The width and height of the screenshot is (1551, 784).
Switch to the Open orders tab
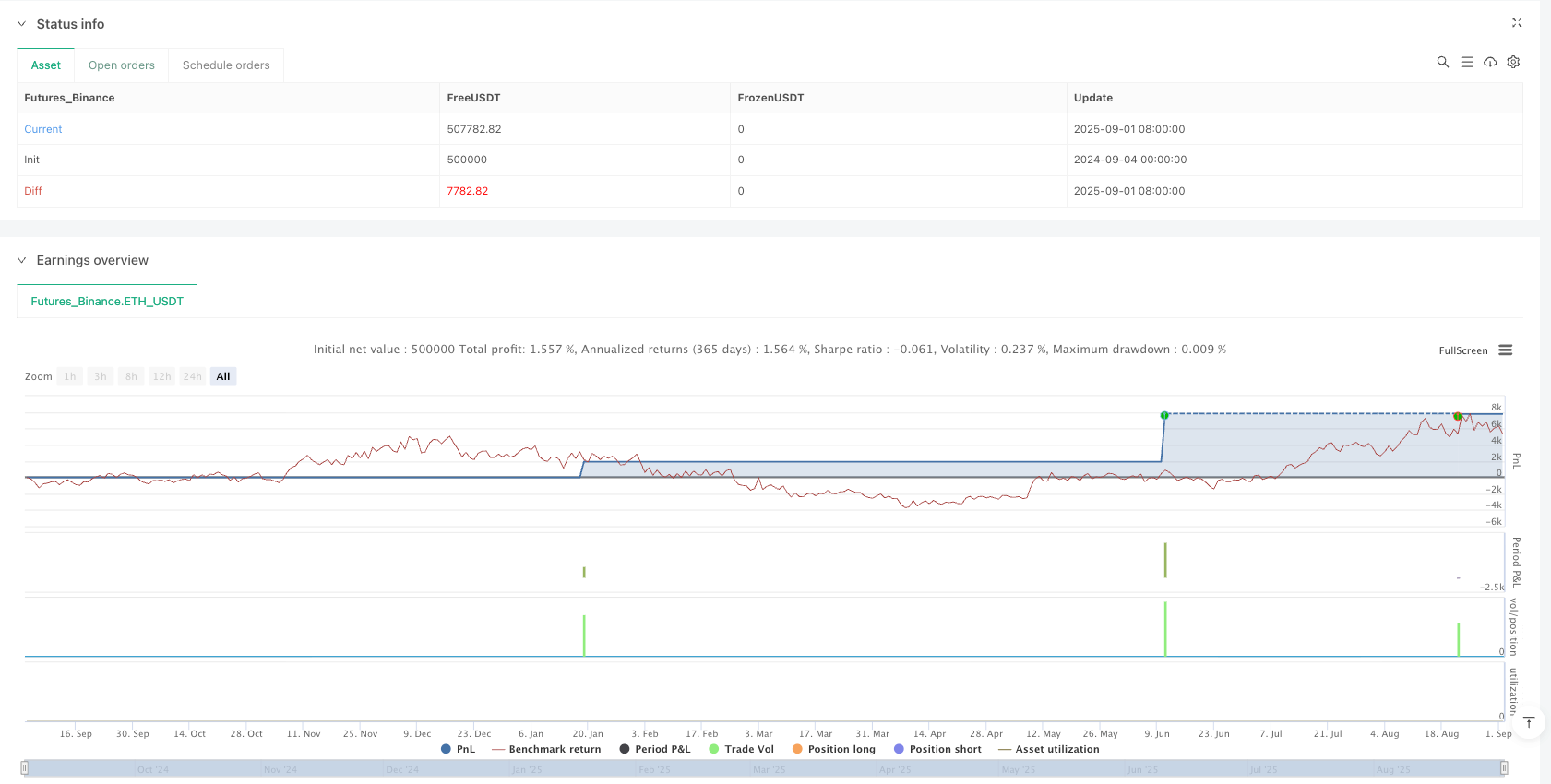tap(122, 65)
